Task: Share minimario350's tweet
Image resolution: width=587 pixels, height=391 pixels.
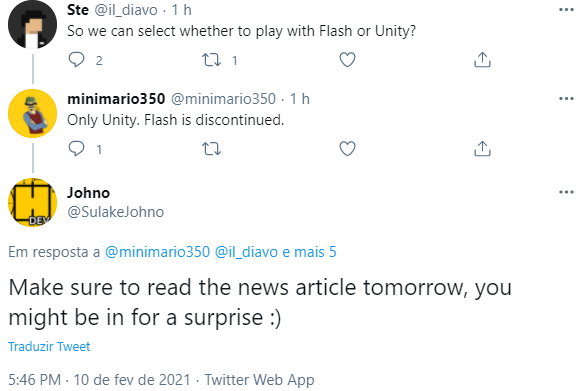Action: tap(482, 149)
